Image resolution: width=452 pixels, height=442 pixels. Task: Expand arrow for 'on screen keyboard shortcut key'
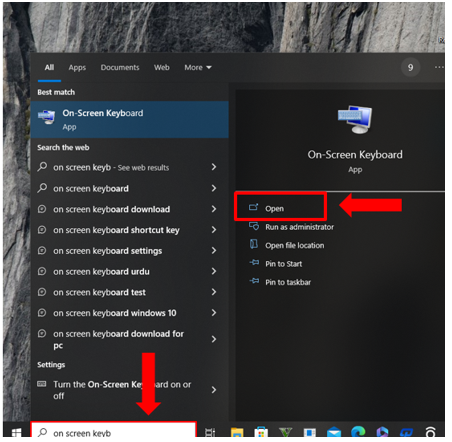tap(214, 230)
